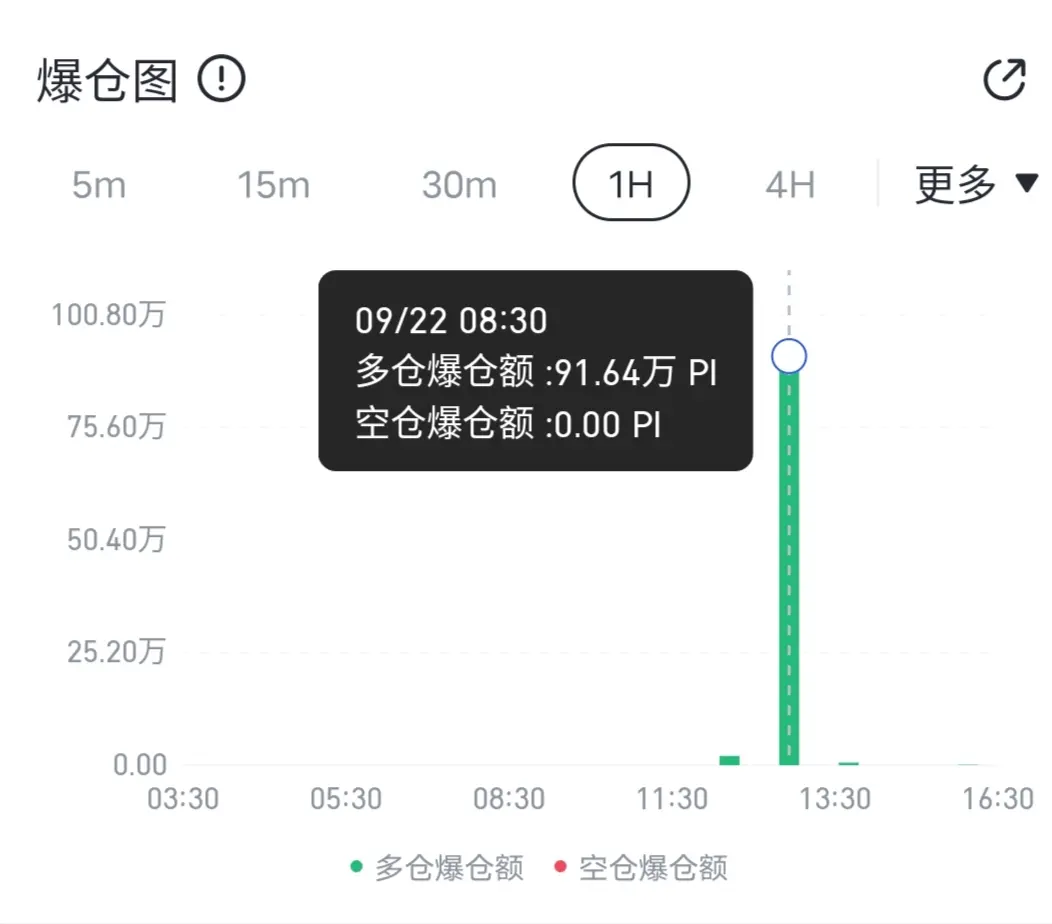Choose the 1H interval pill
Viewport: 1052px width, 924px height.
click(x=631, y=183)
